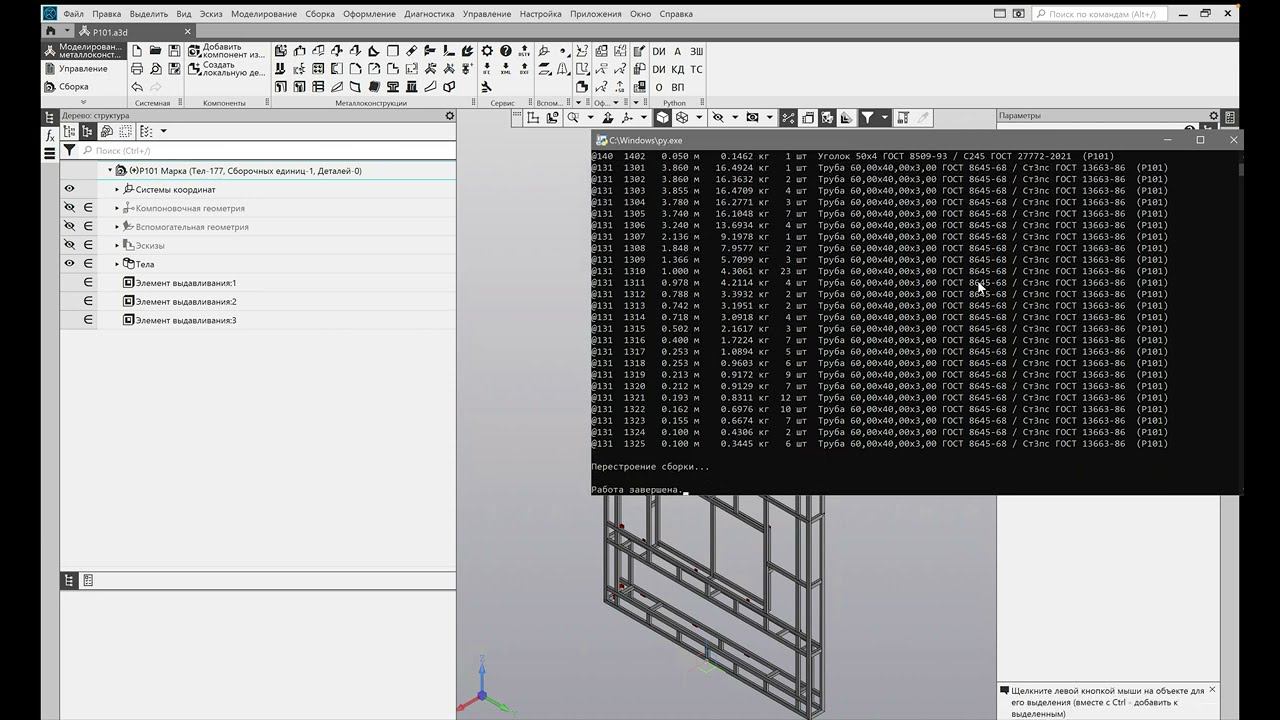Collapse the P101 Марка root node
The image size is (1280, 720).
pos(110,171)
